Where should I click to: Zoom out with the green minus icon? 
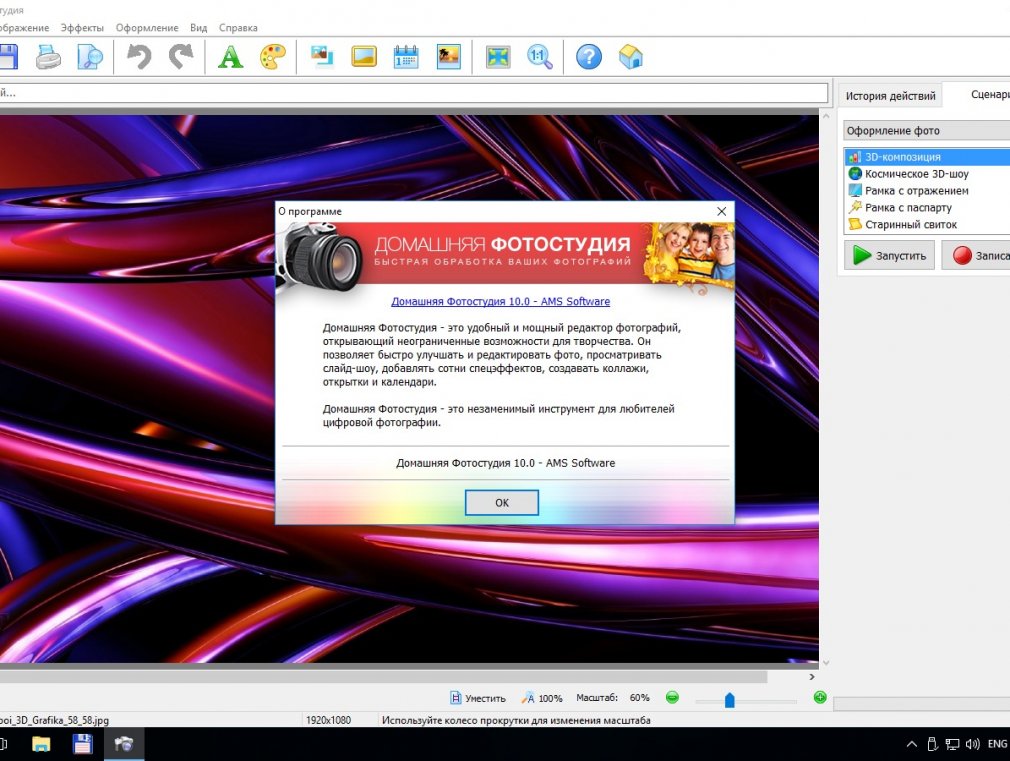pos(672,697)
